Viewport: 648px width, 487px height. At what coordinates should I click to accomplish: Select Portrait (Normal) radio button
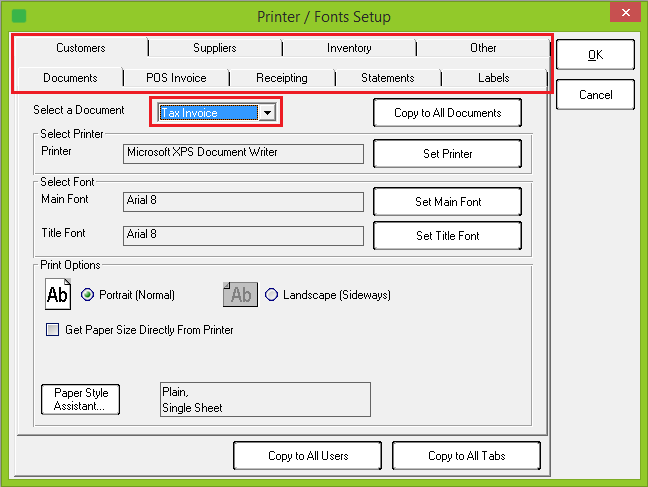click(87, 295)
